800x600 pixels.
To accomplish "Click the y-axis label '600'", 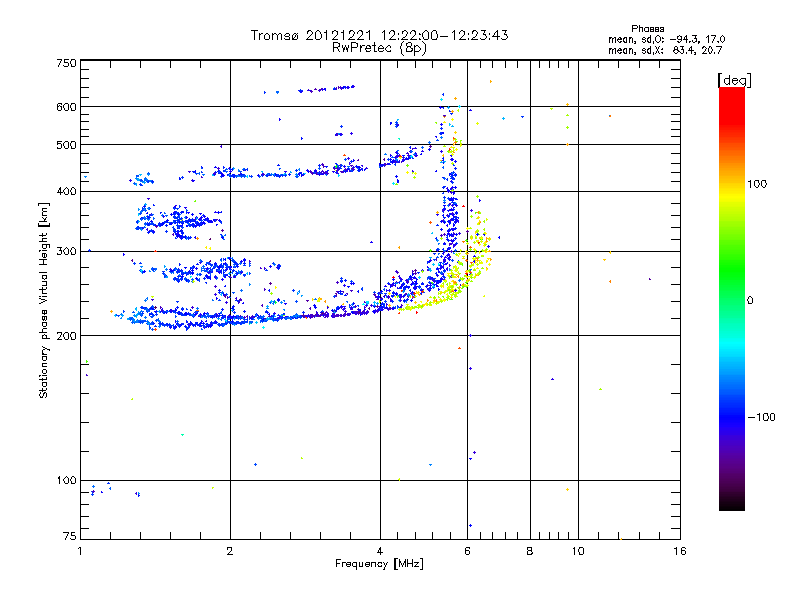I will tap(66, 107).
